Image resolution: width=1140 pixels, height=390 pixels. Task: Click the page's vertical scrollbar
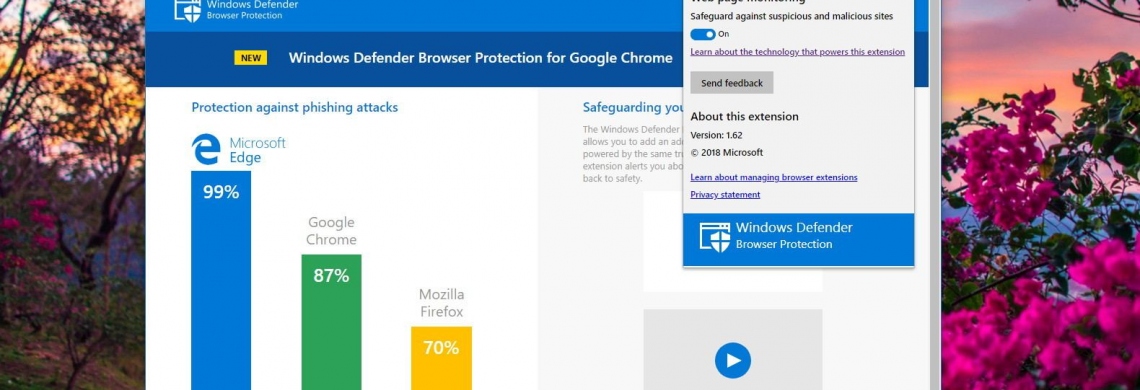coord(935,195)
